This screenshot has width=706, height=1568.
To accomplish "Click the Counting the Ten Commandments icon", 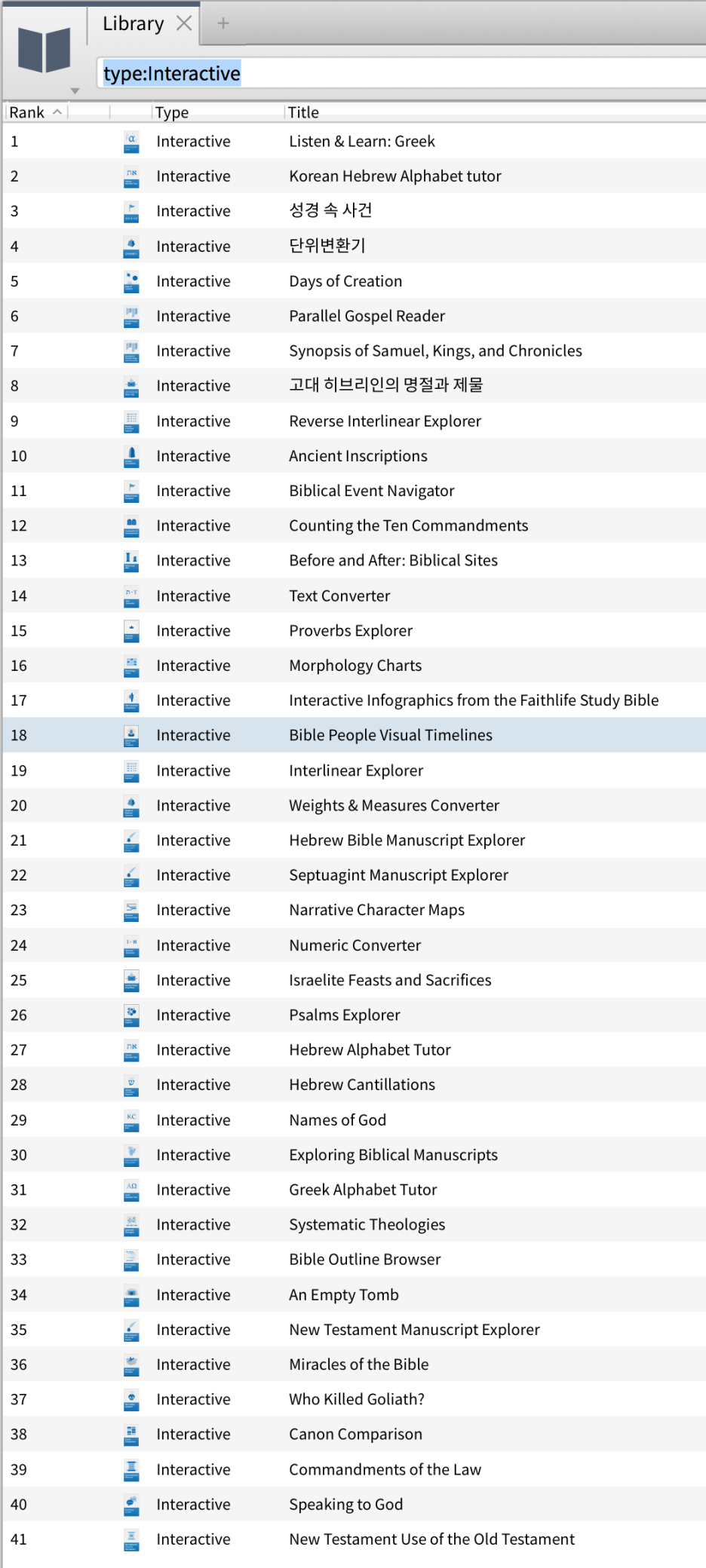I will [x=131, y=525].
